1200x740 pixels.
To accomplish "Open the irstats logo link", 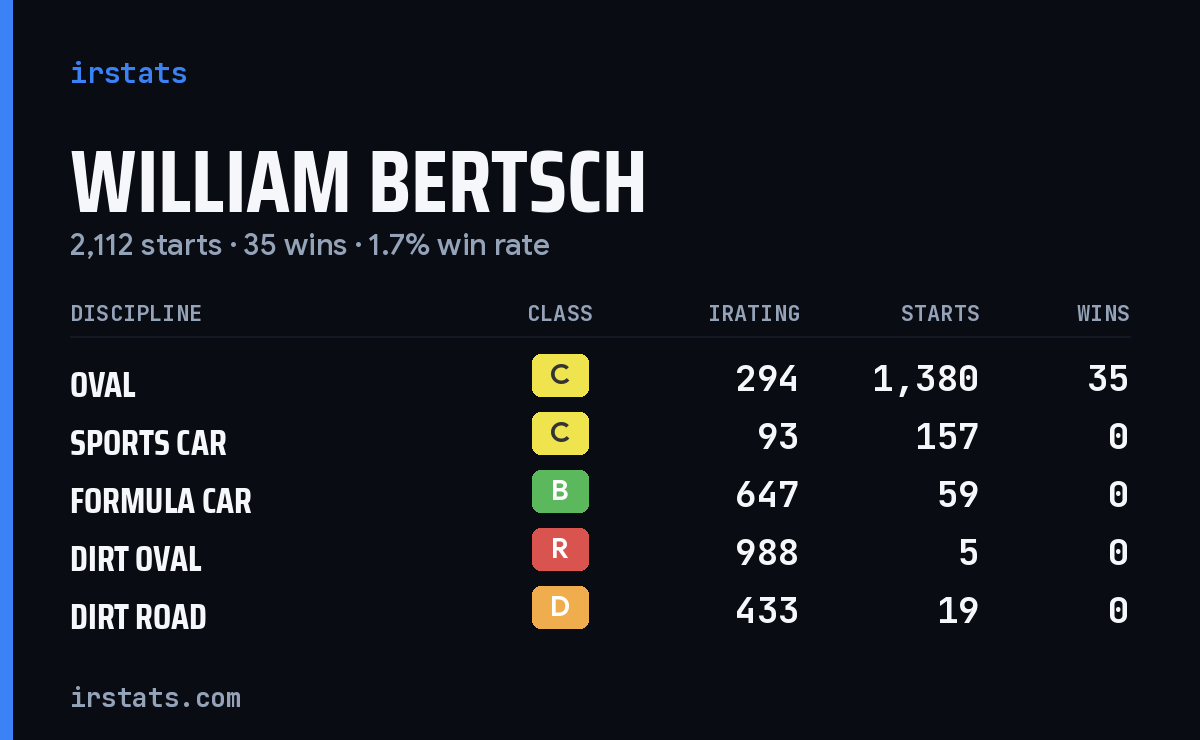I will [x=128, y=73].
